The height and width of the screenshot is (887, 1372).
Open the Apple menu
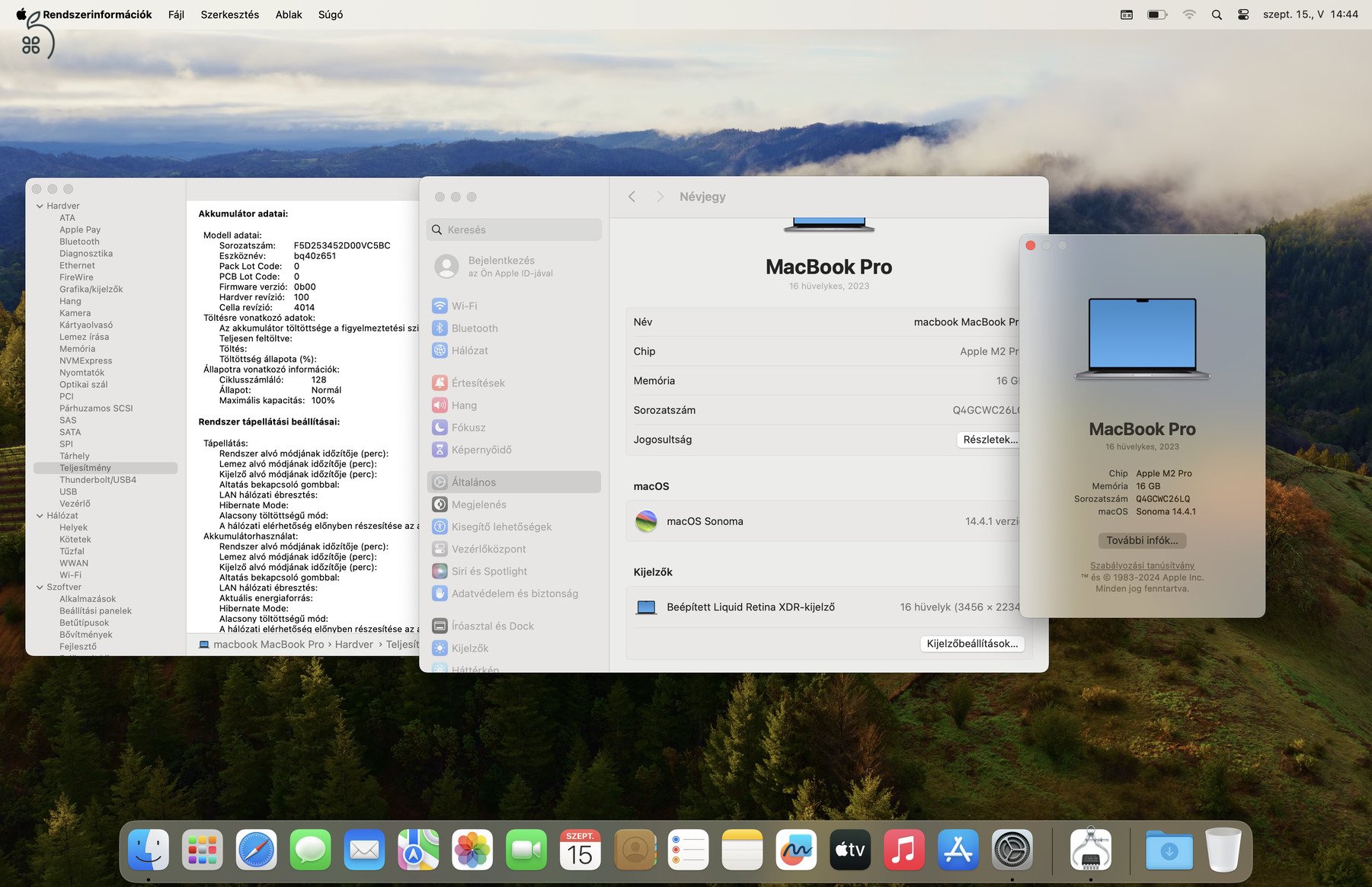[x=21, y=14]
